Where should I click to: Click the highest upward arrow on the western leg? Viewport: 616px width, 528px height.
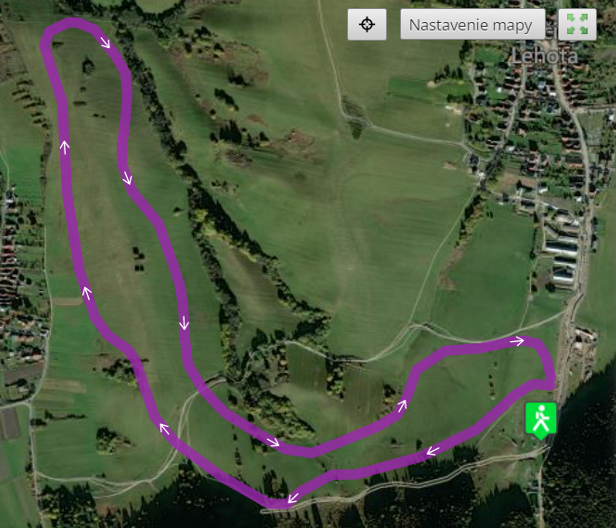(64, 147)
